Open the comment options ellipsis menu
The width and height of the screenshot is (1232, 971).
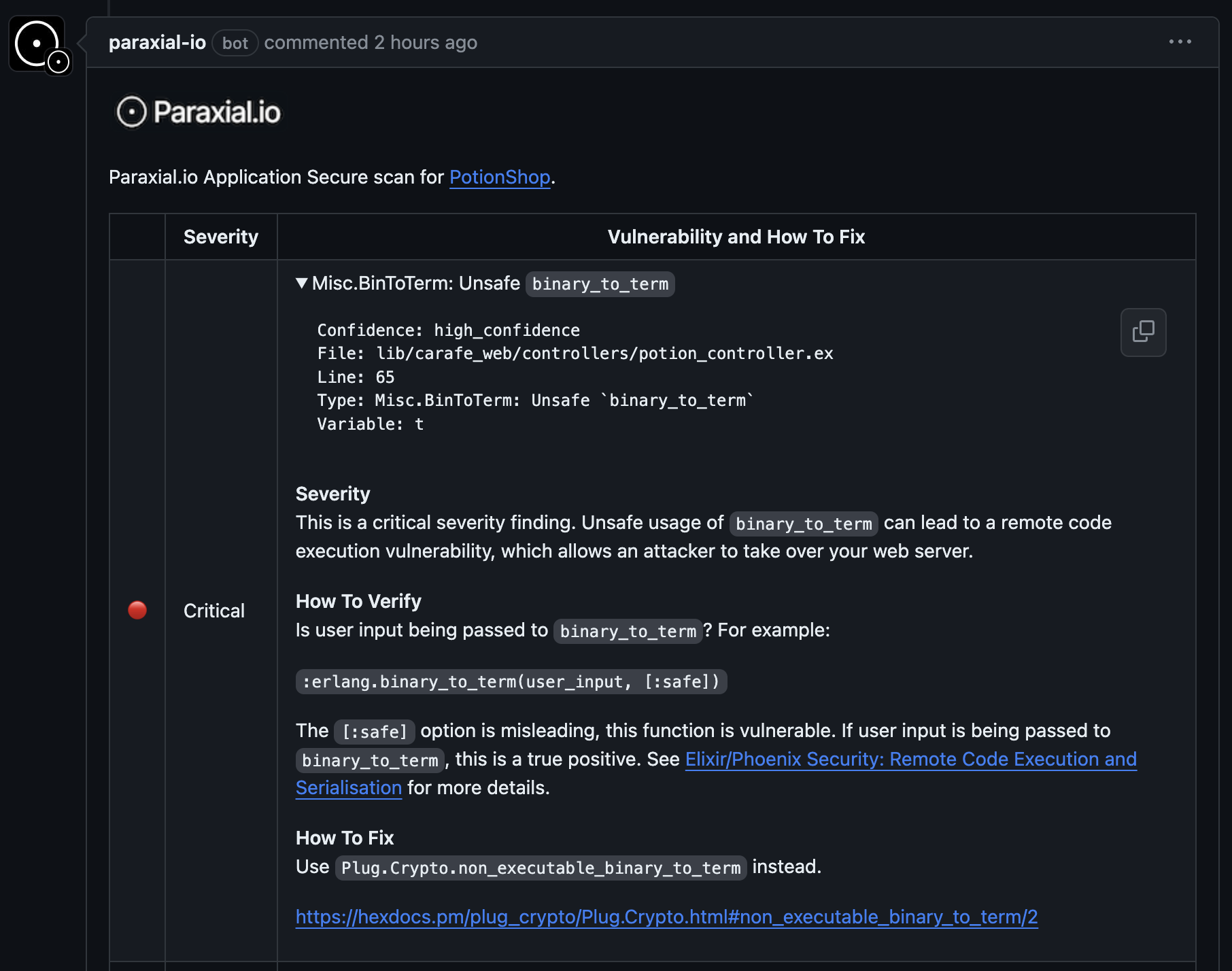(x=1180, y=41)
